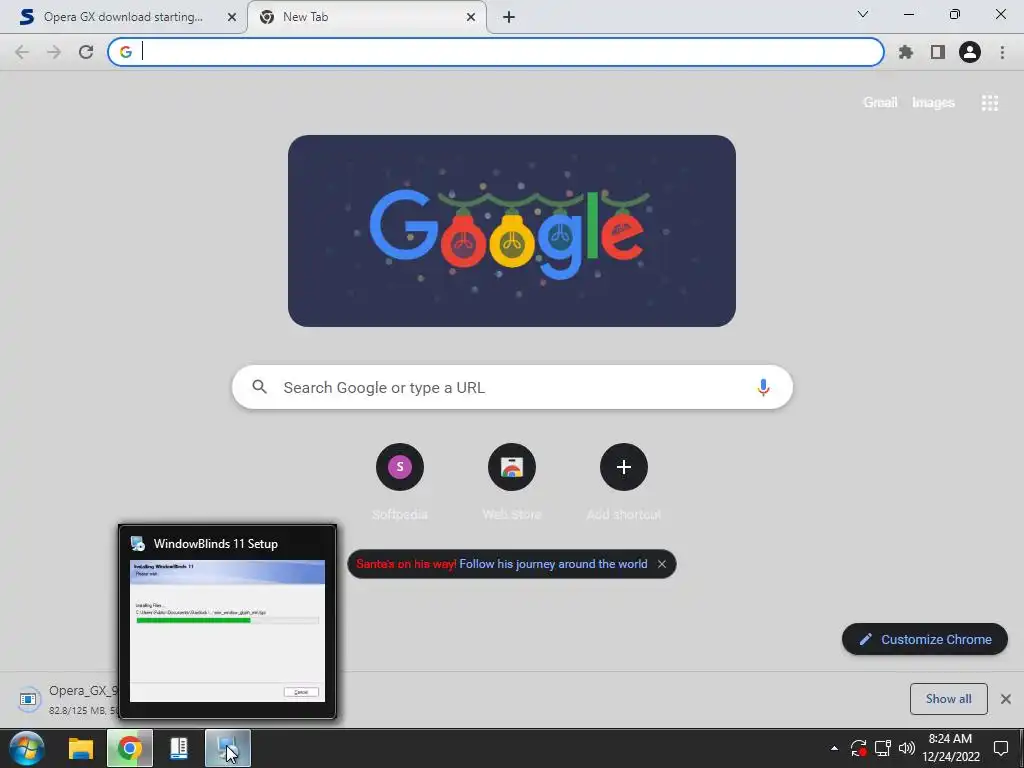Toggle the Chrome side panel icon
The width and height of the screenshot is (1024, 768).
pyautogui.click(x=938, y=52)
